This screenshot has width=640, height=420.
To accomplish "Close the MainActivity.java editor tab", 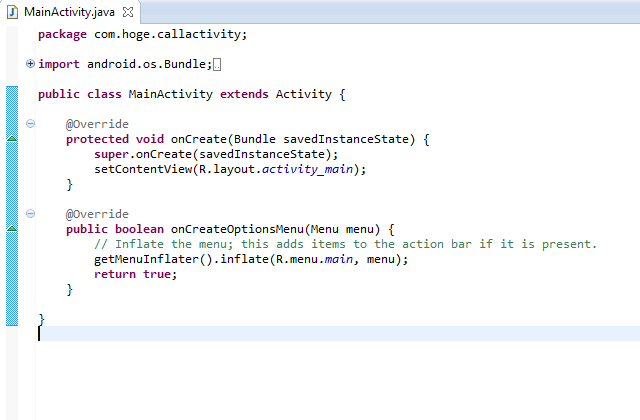I will (x=128, y=12).
